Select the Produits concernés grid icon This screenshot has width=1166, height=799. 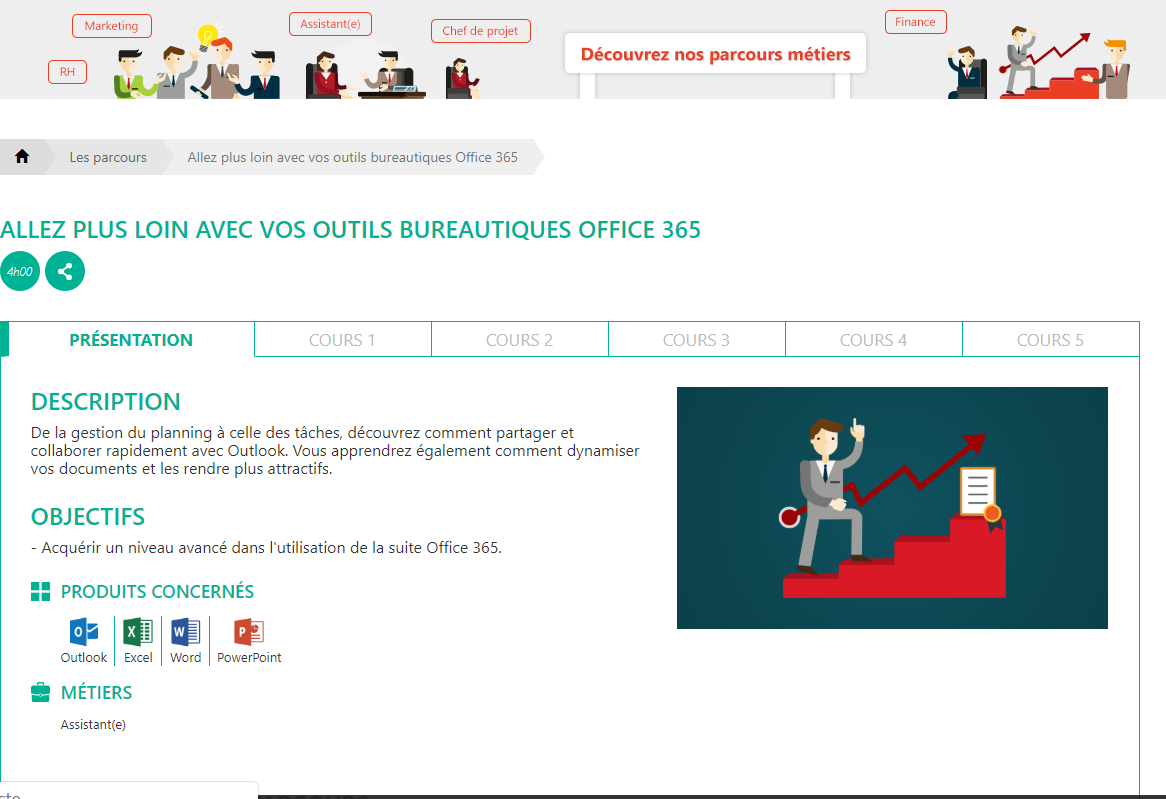click(40, 591)
